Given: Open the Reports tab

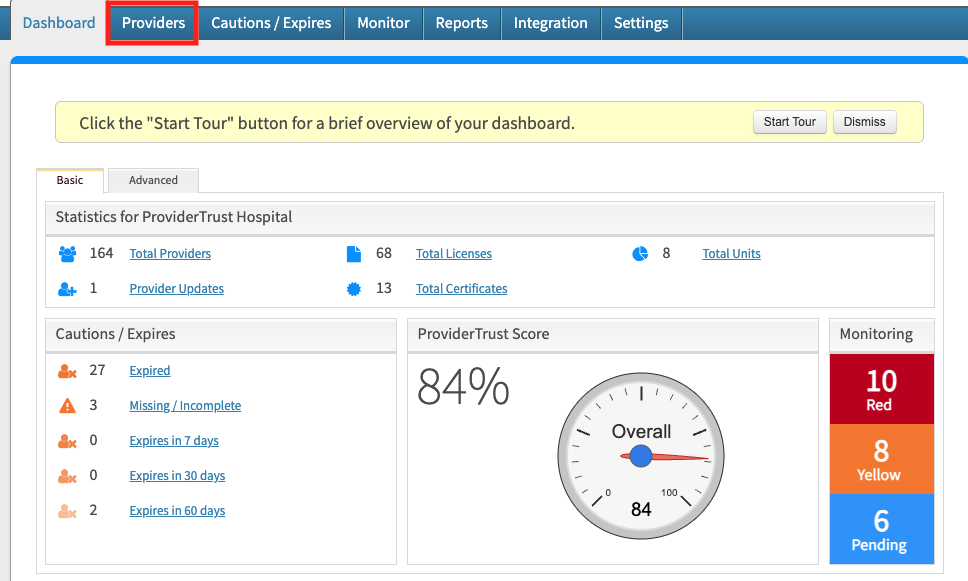Looking at the screenshot, I should tap(462, 23).
